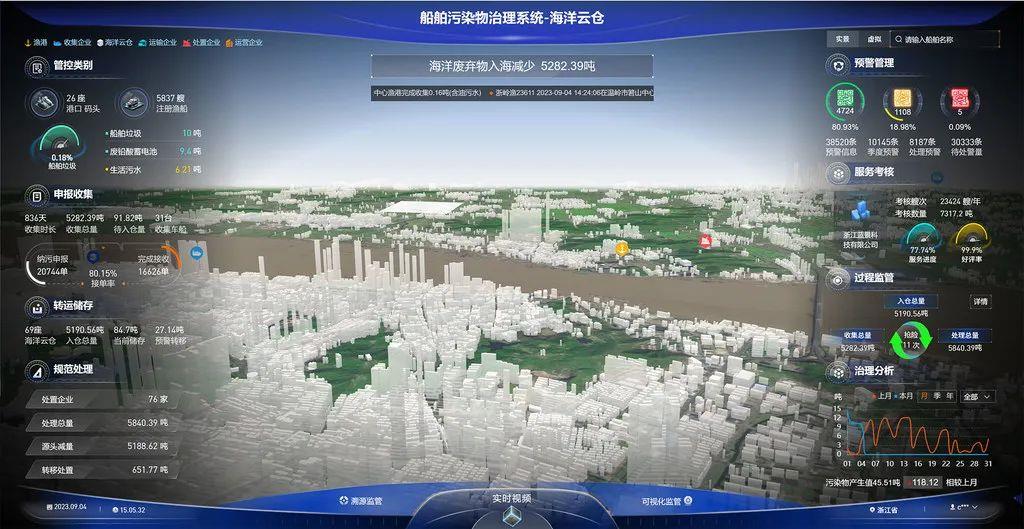Image resolution: width=1024 pixels, height=529 pixels.
Task: Click the 处理总量 button in 过程监管
Action: (965, 336)
